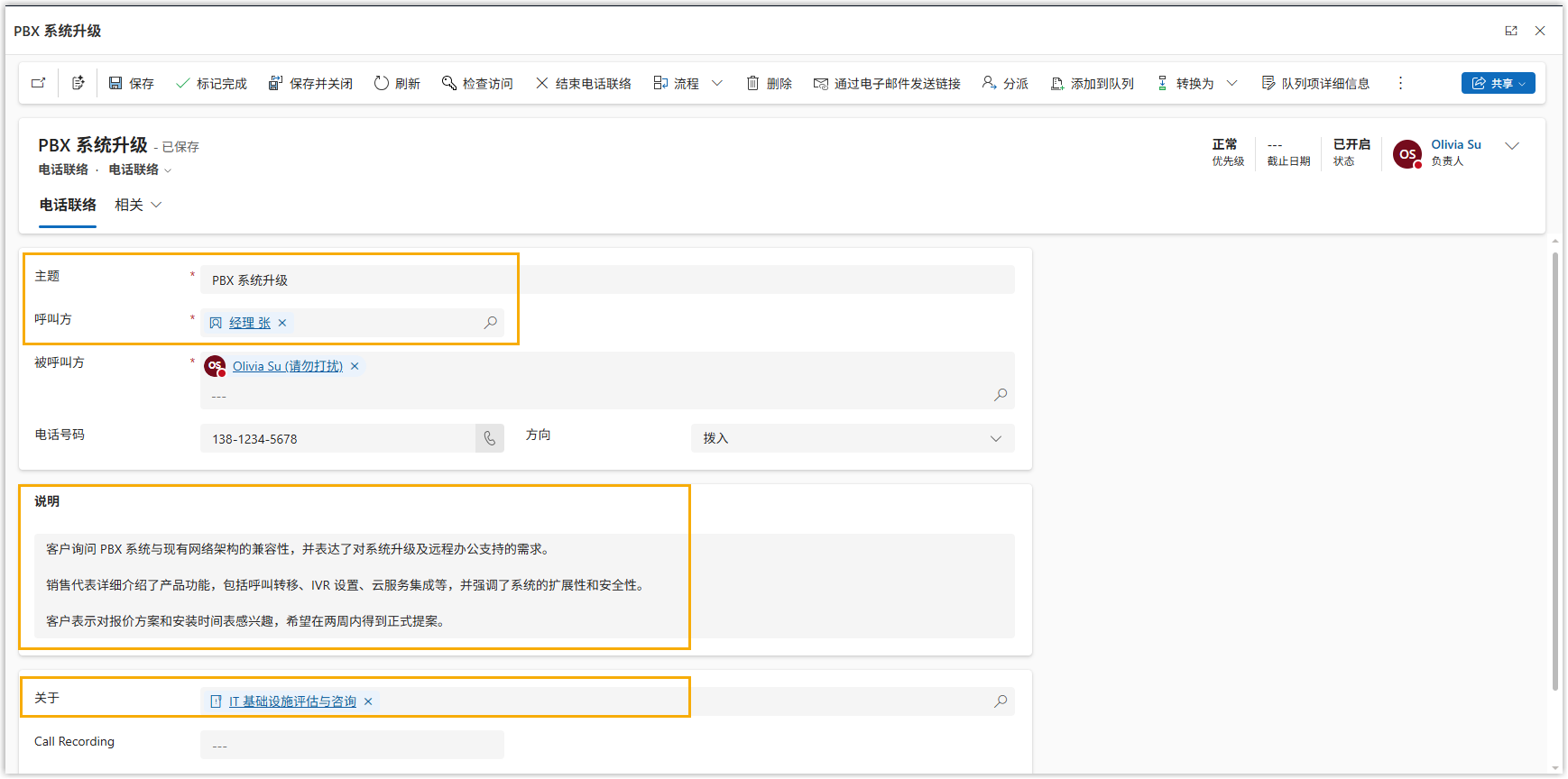Remove 经理 张 from the caller field
1568x779 pixels.
coord(282,323)
